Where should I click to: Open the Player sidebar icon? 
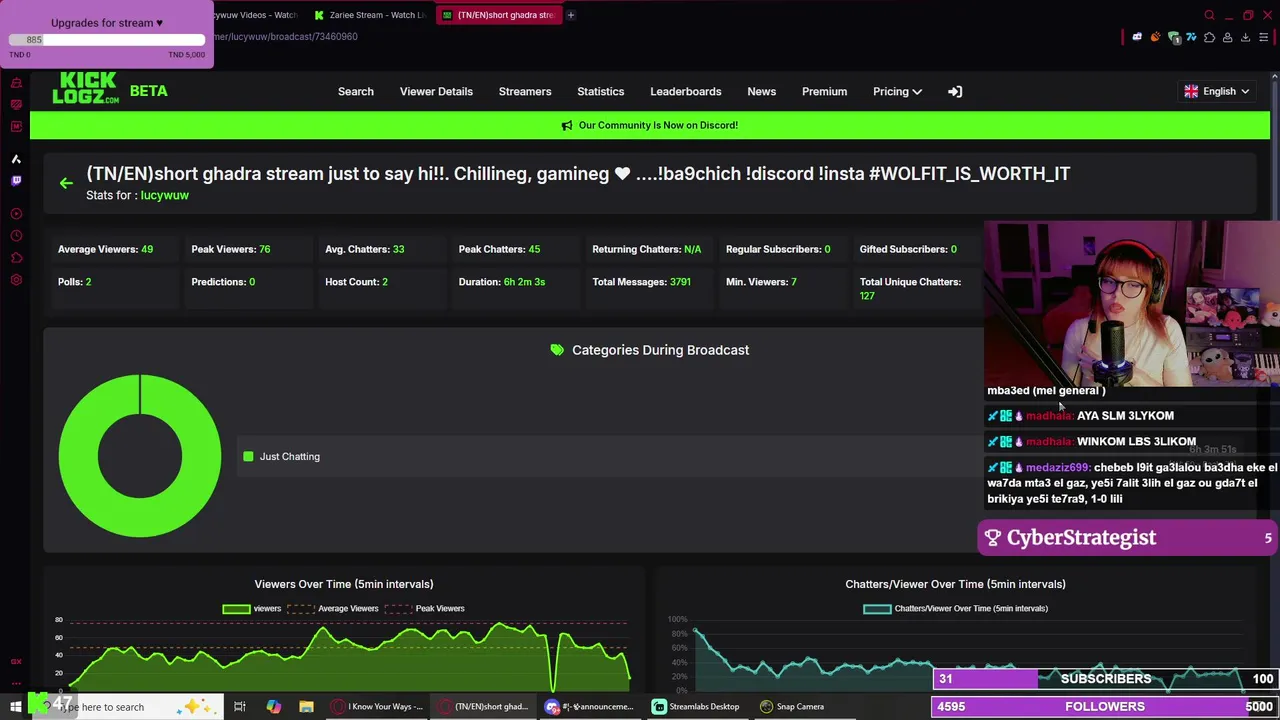[x=16, y=214]
